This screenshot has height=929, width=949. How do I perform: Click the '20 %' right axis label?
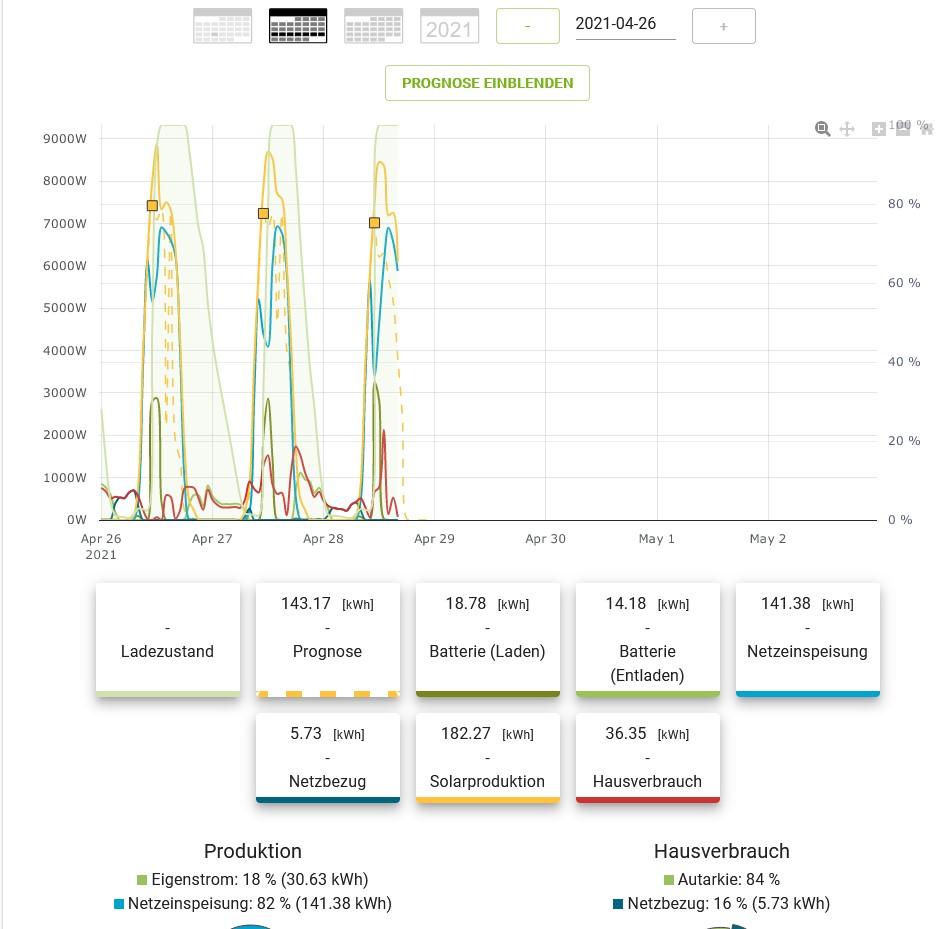[904, 441]
